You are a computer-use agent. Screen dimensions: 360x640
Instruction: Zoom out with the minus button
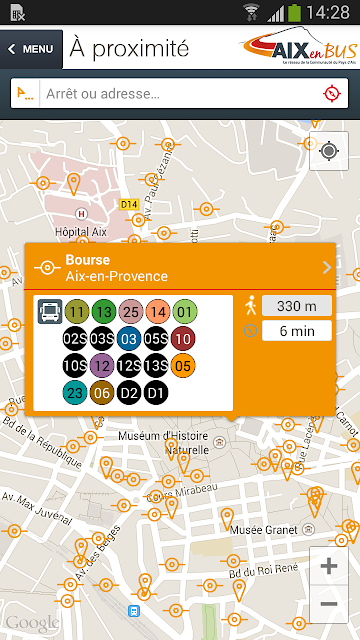point(329,604)
